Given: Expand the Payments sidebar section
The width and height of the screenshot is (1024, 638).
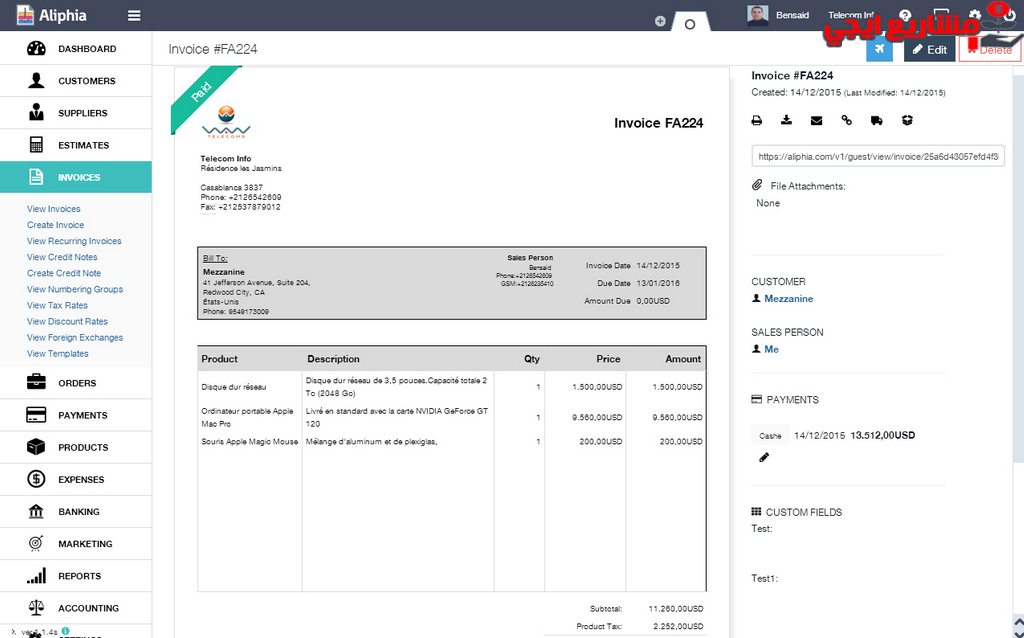Looking at the screenshot, I should (x=76, y=415).
